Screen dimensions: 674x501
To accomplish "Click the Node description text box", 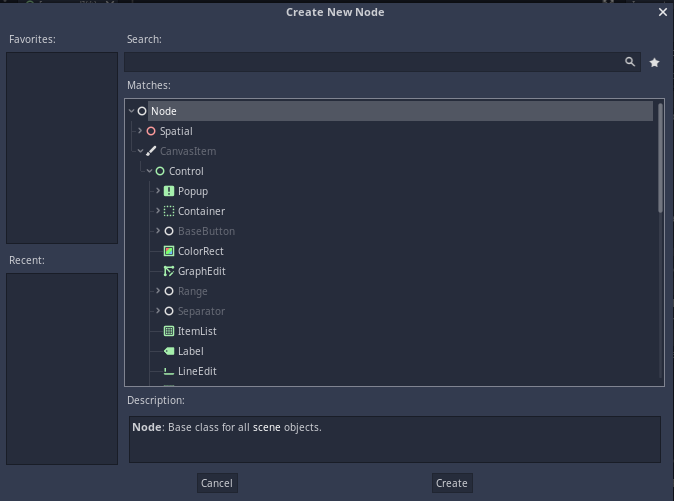I will point(395,439).
